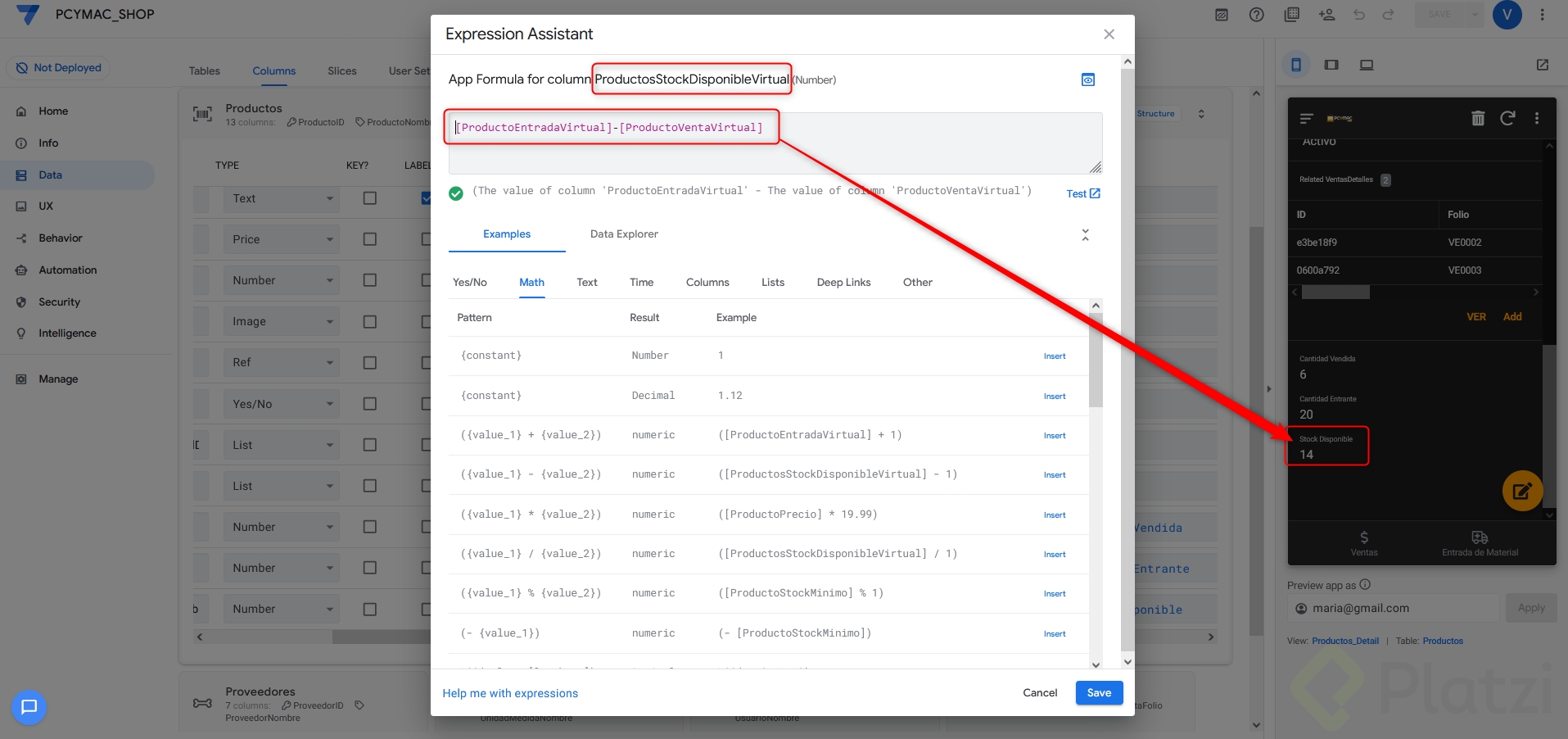This screenshot has width=1568, height=739.
Task: Select desktop laptop preview mode
Action: click(x=1367, y=65)
